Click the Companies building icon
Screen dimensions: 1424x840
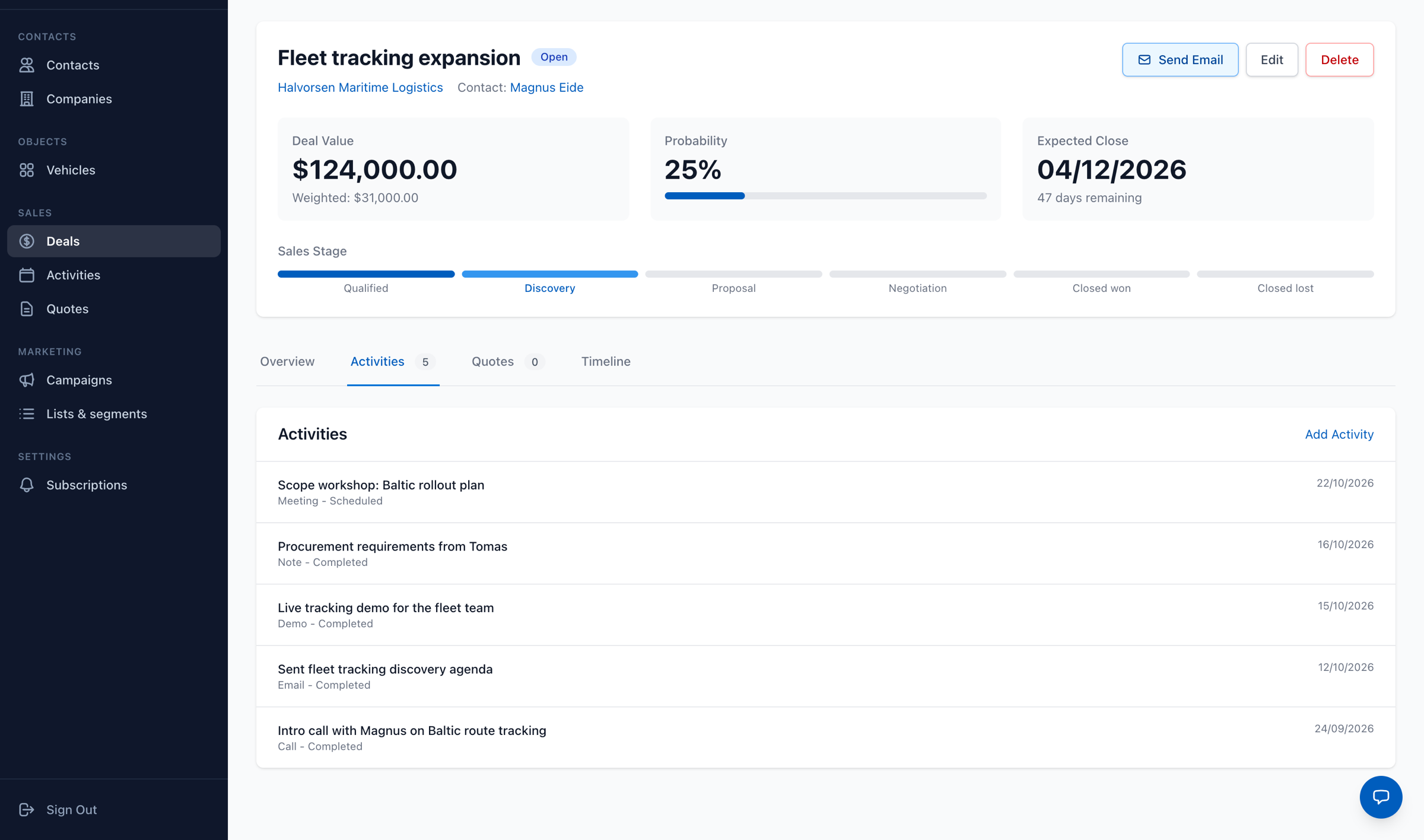click(27, 99)
